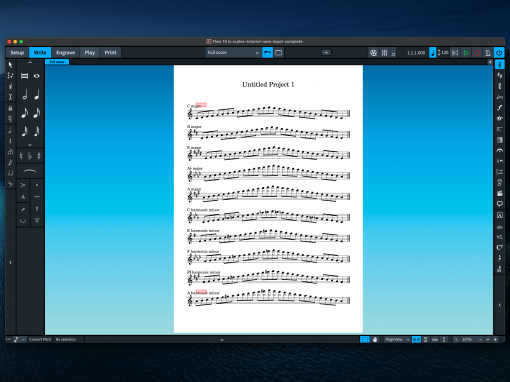
Task: Click the Setup mode button
Action: pyautogui.click(x=17, y=53)
